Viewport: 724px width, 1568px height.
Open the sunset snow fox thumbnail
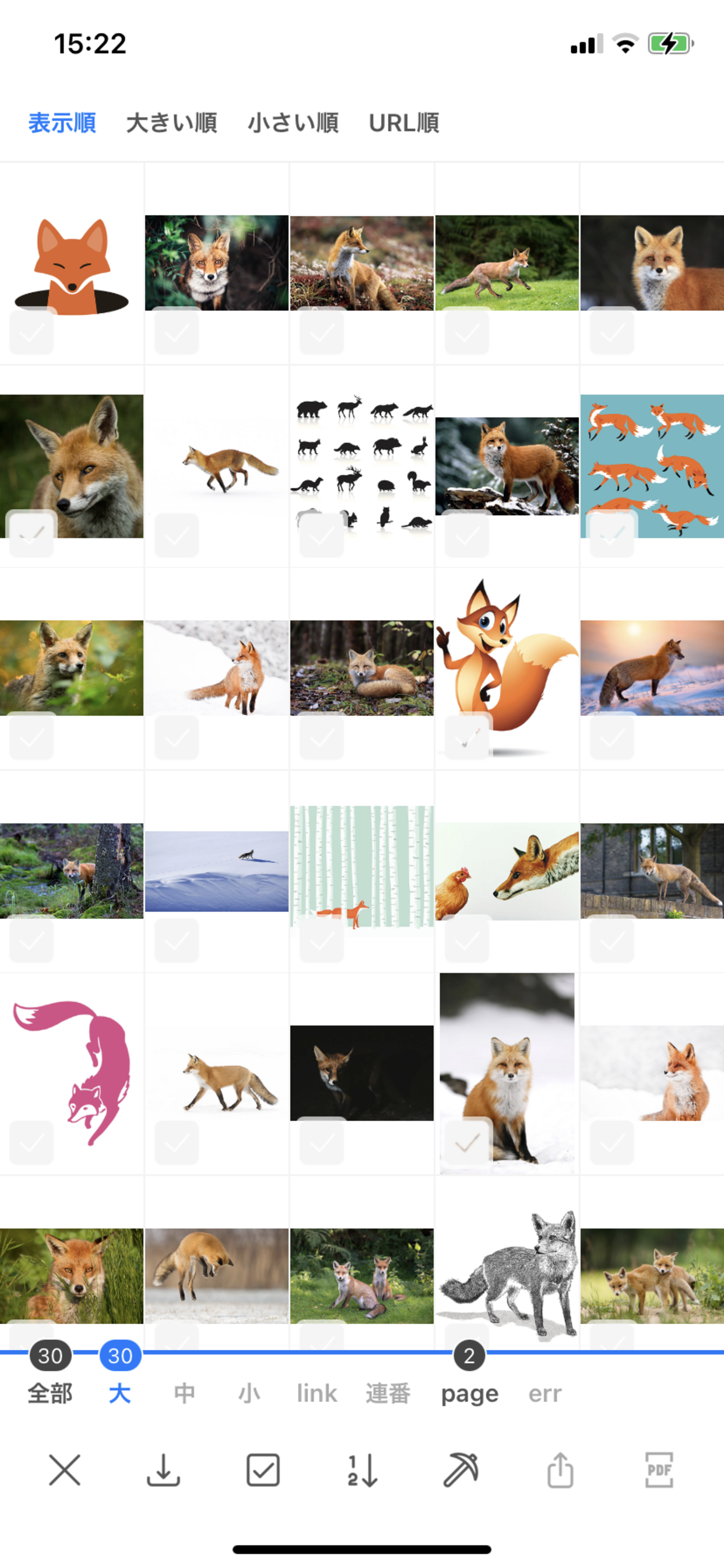pos(652,668)
